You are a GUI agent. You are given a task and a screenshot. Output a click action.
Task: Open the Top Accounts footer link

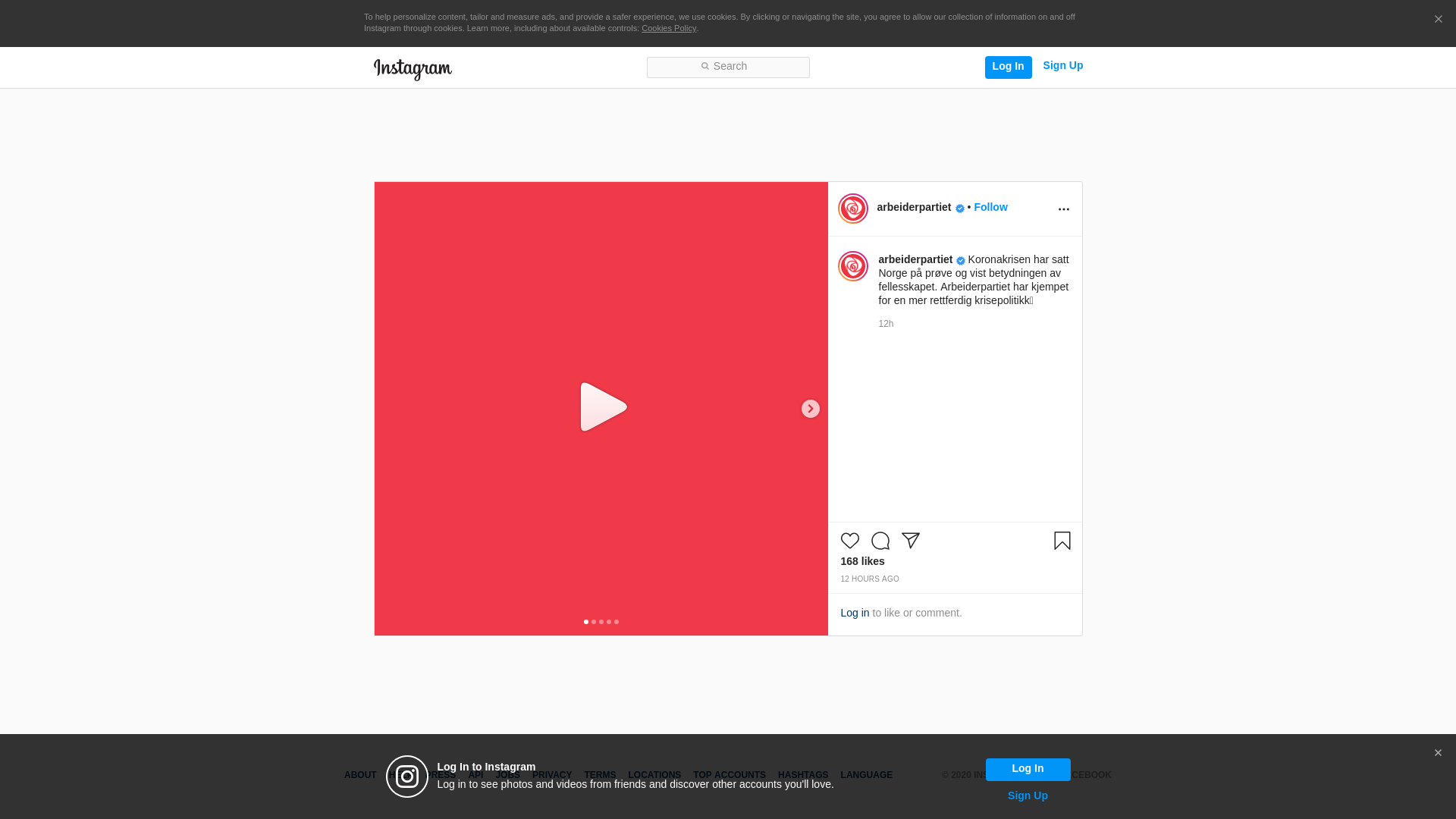tap(729, 775)
